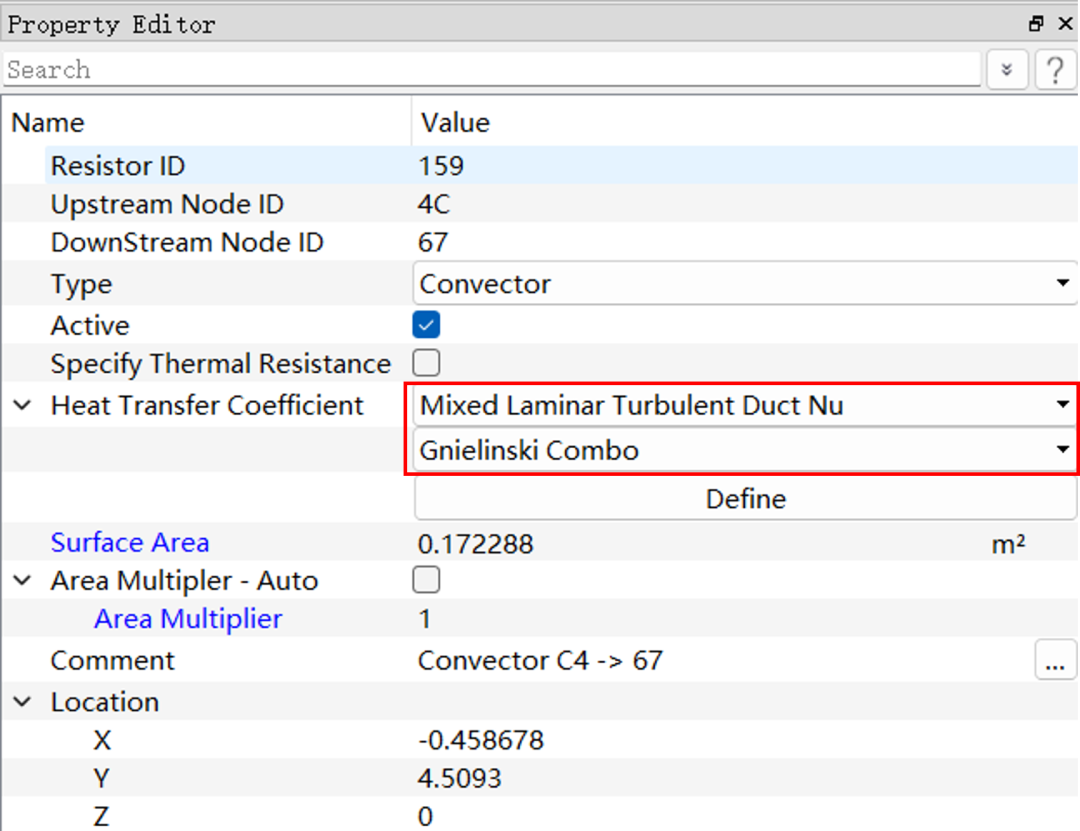Click the Heat Transfer Coefficient label
The height and width of the screenshot is (831, 1080).
point(207,405)
